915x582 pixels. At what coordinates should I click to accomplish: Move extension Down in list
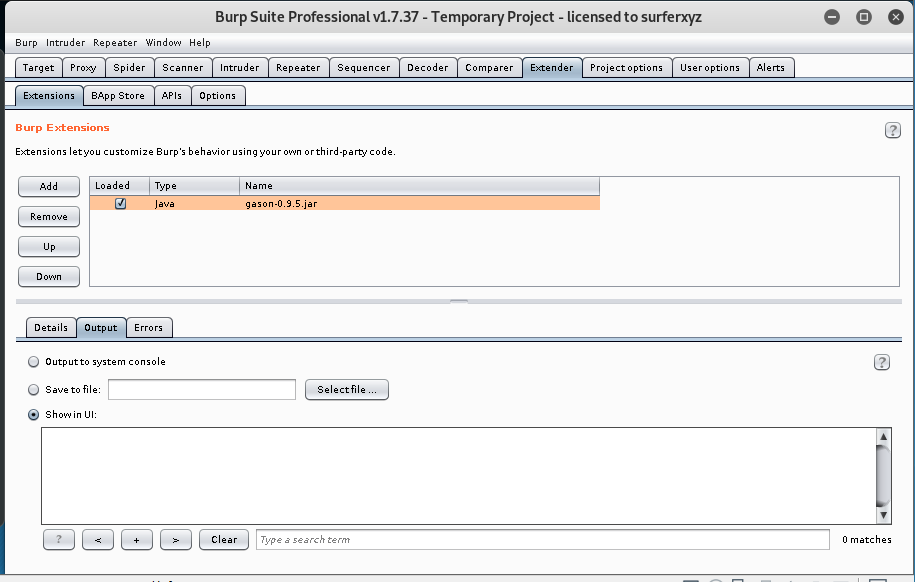(49, 277)
